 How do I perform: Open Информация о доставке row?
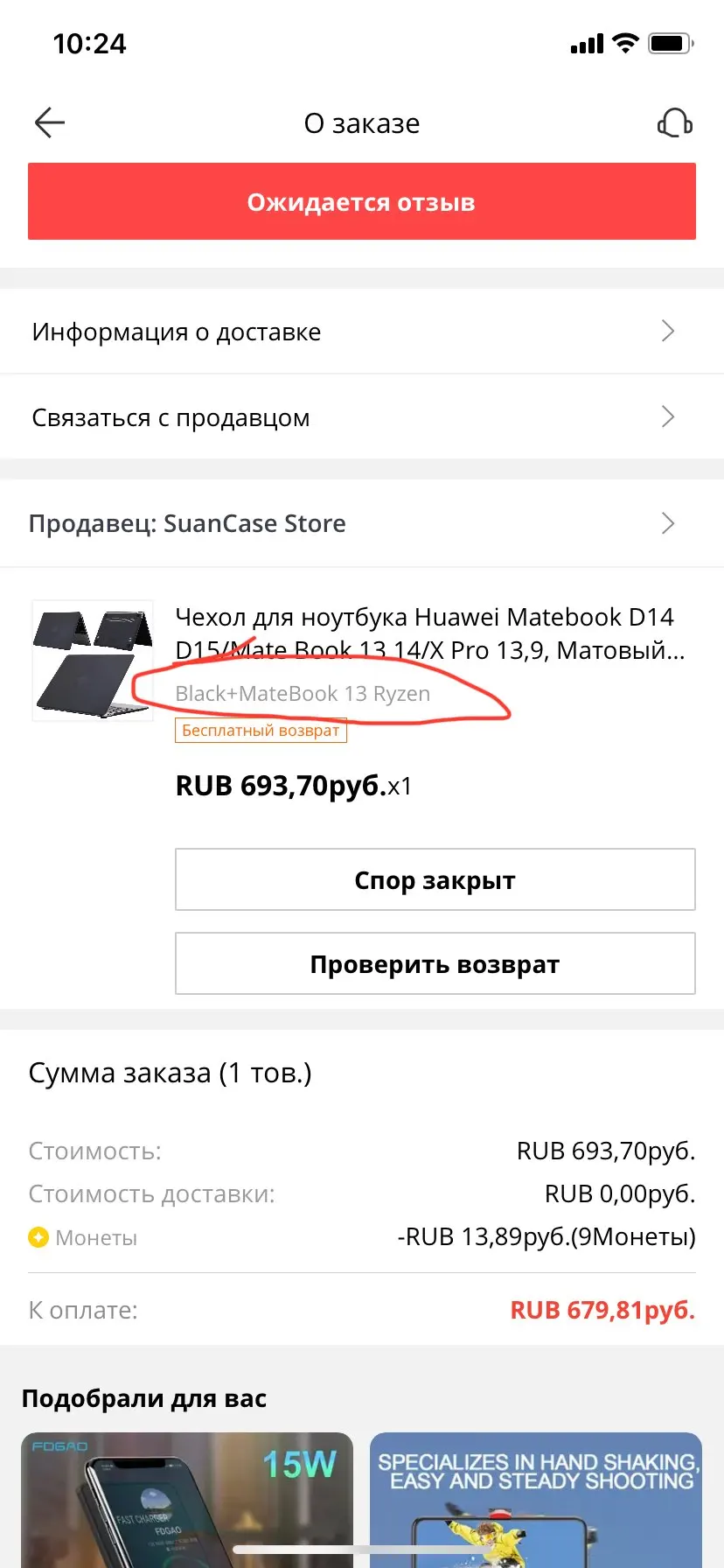362,331
